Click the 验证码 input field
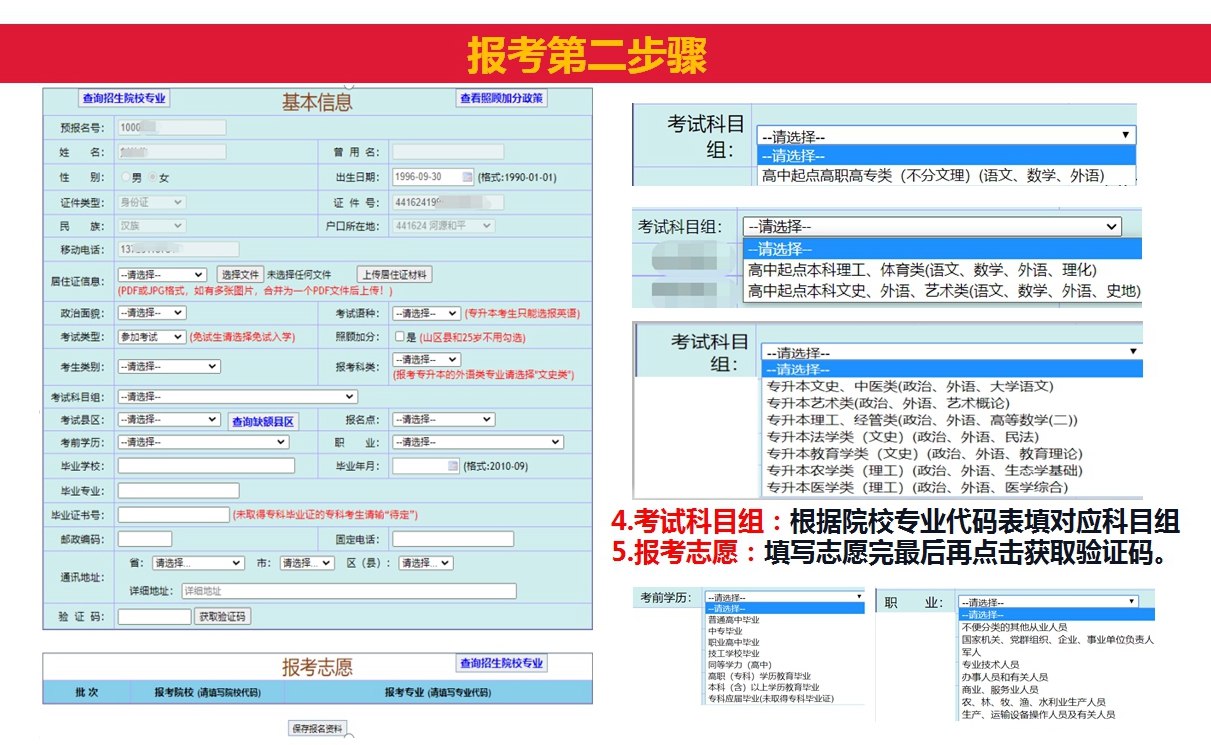 154,617
